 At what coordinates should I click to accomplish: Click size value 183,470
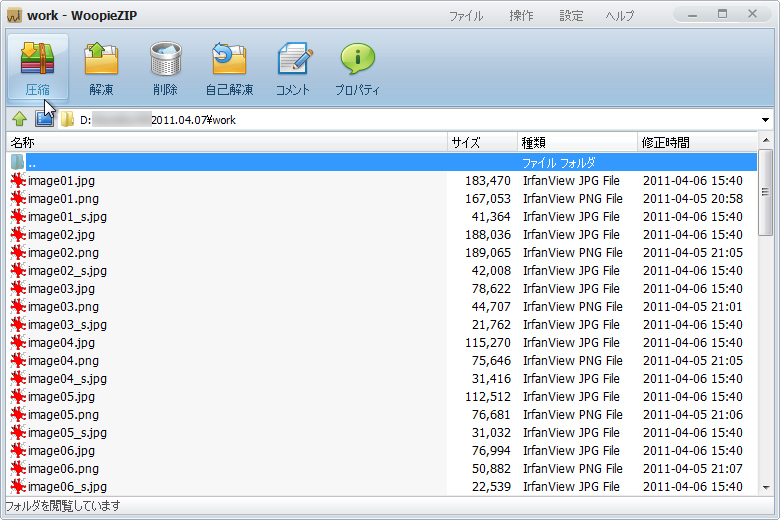488,181
